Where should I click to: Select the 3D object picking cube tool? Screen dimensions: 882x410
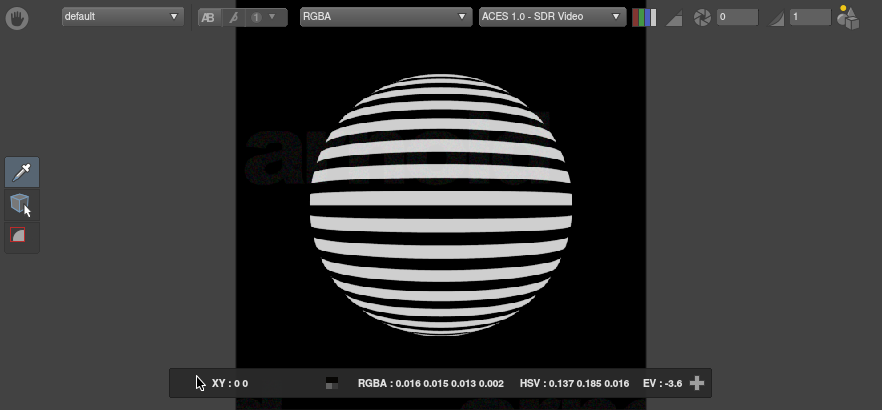click(x=20, y=204)
